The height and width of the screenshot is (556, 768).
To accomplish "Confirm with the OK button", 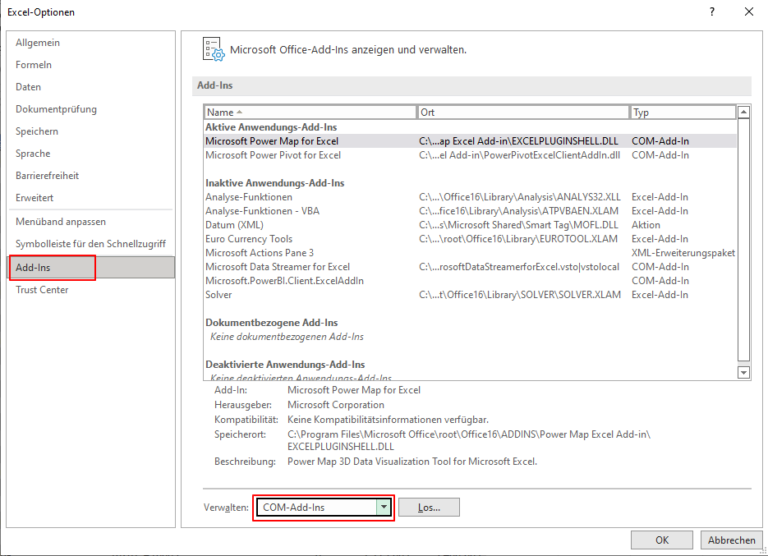I will coord(661,540).
